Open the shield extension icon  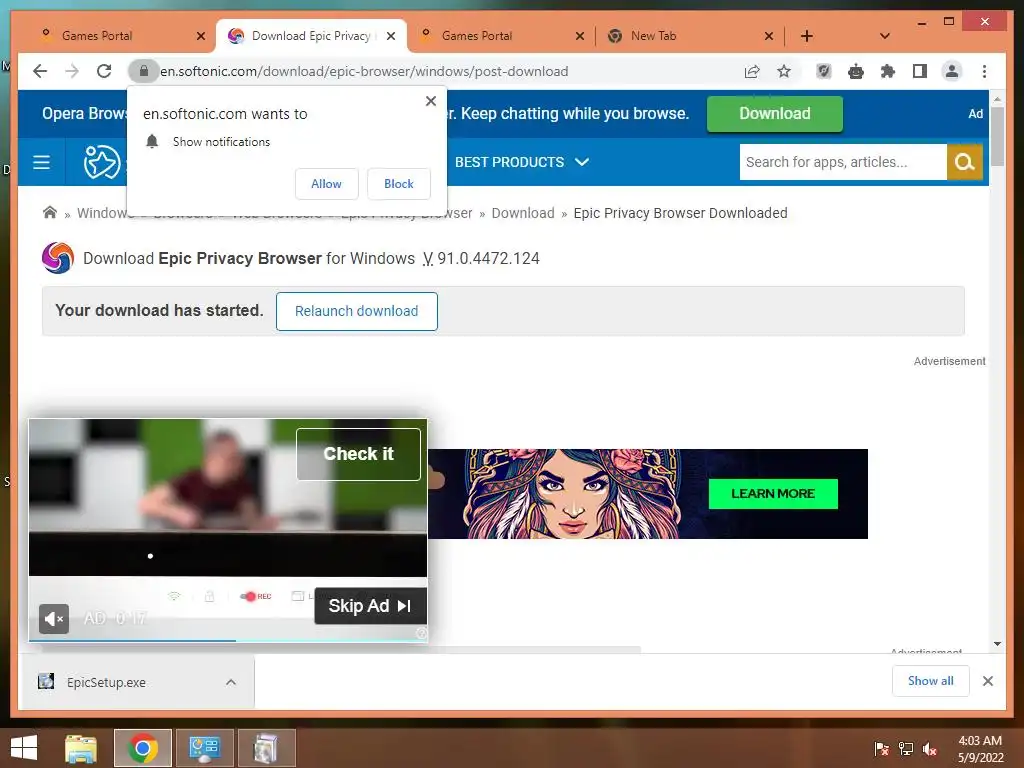tap(824, 71)
